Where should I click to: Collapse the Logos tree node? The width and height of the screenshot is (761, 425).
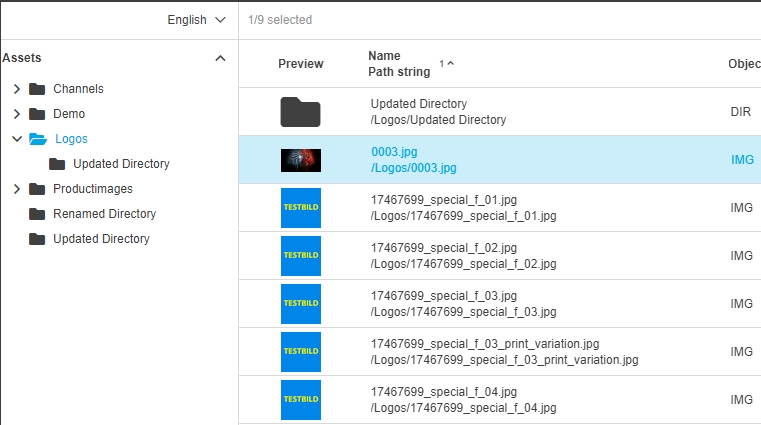click(x=17, y=139)
